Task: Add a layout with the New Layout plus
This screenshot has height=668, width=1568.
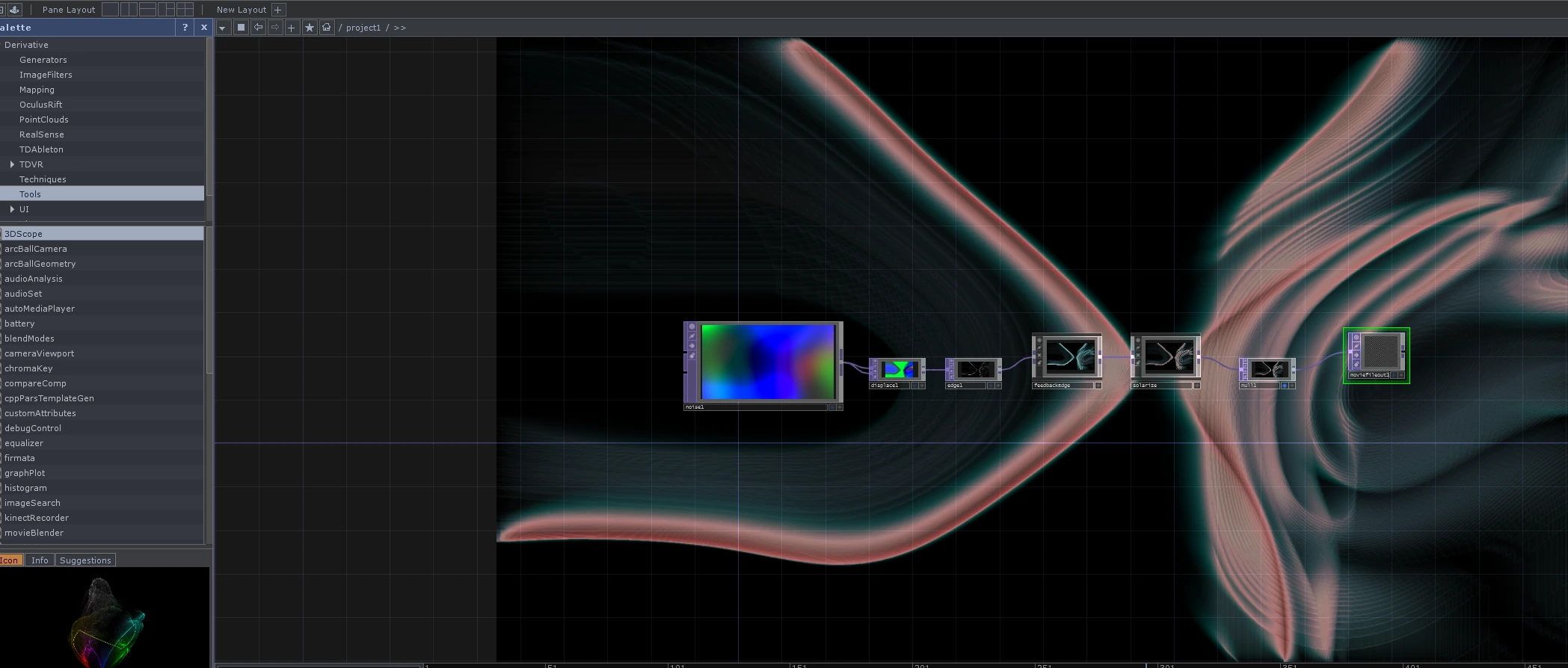Action: [278, 10]
